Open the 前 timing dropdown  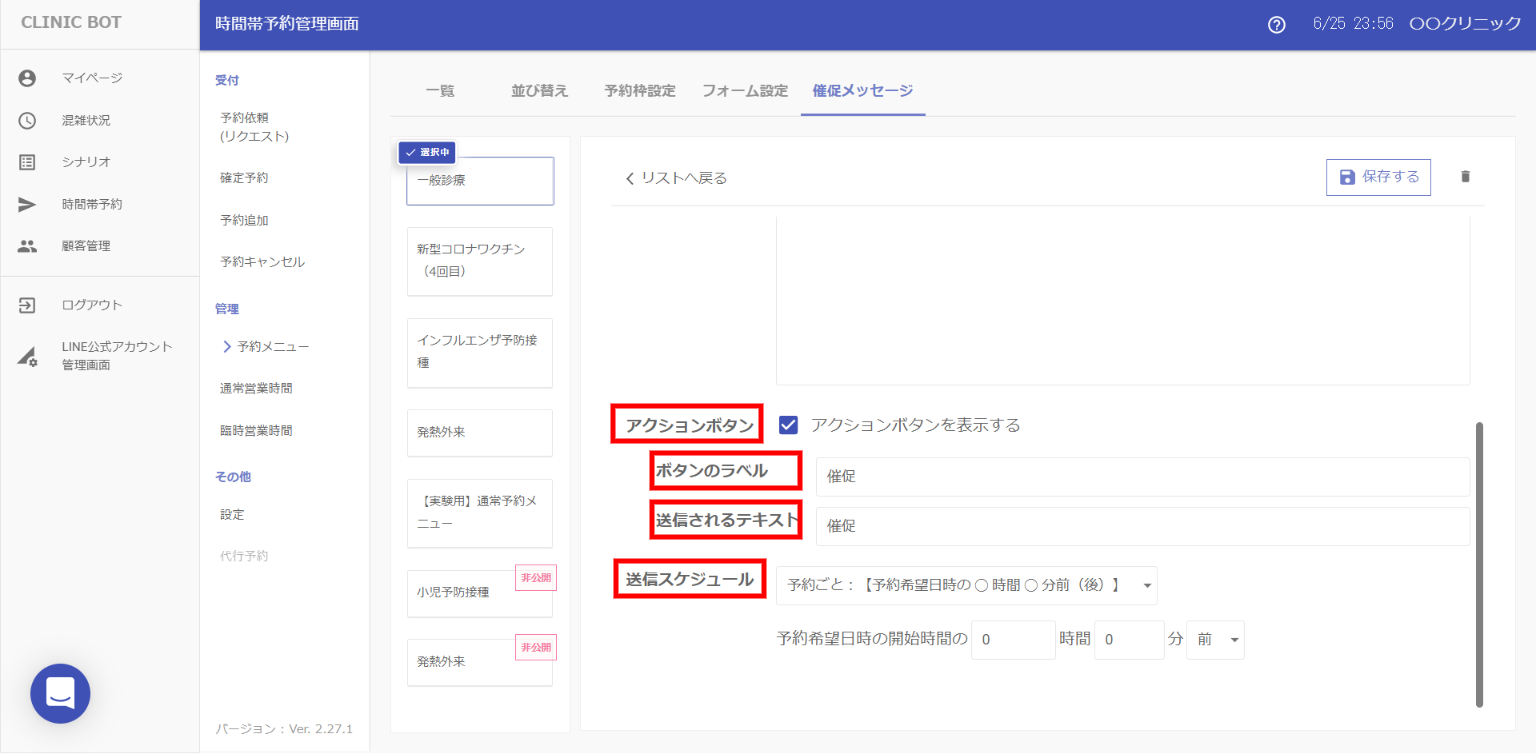coord(1215,640)
